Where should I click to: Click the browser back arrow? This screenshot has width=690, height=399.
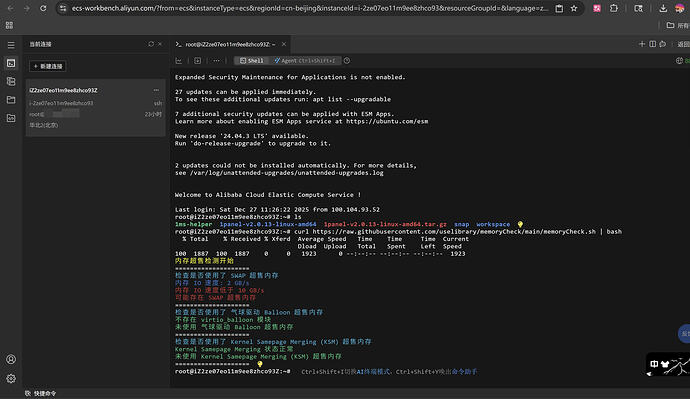click(x=11, y=8)
